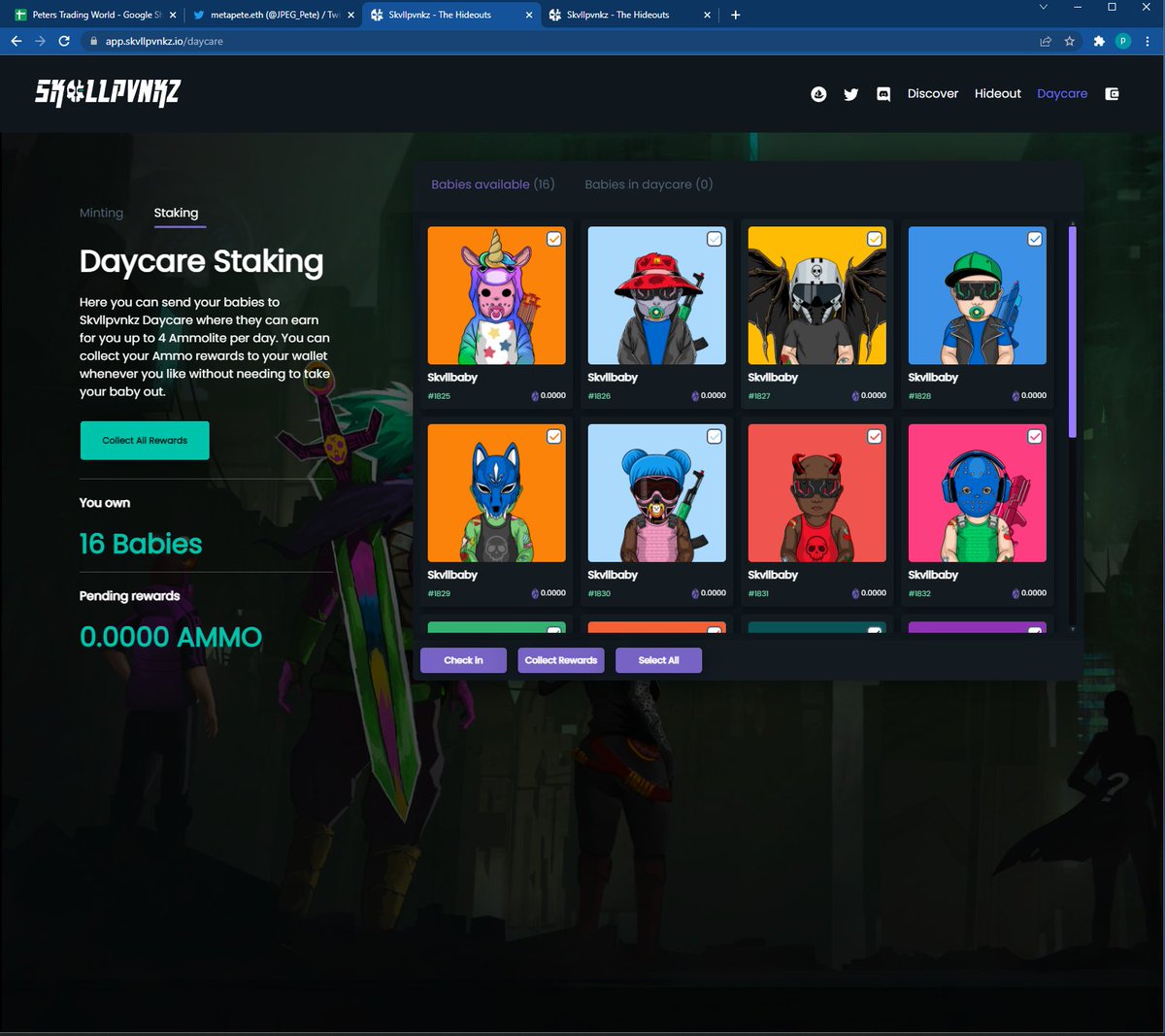Click the Daycare Staking heading

point(202,262)
